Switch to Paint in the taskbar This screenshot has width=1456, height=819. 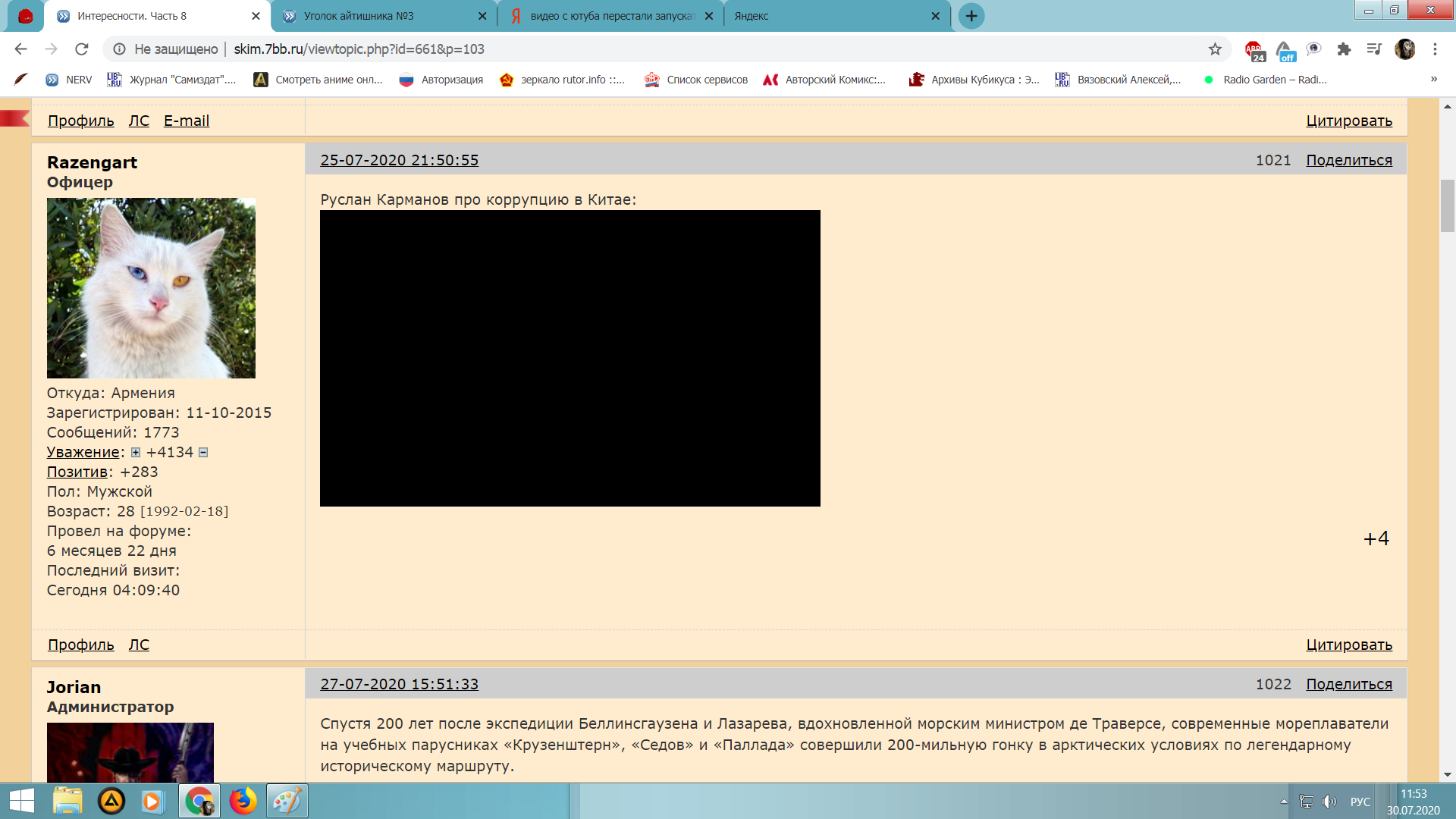pyautogui.click(x=287, y=801)
